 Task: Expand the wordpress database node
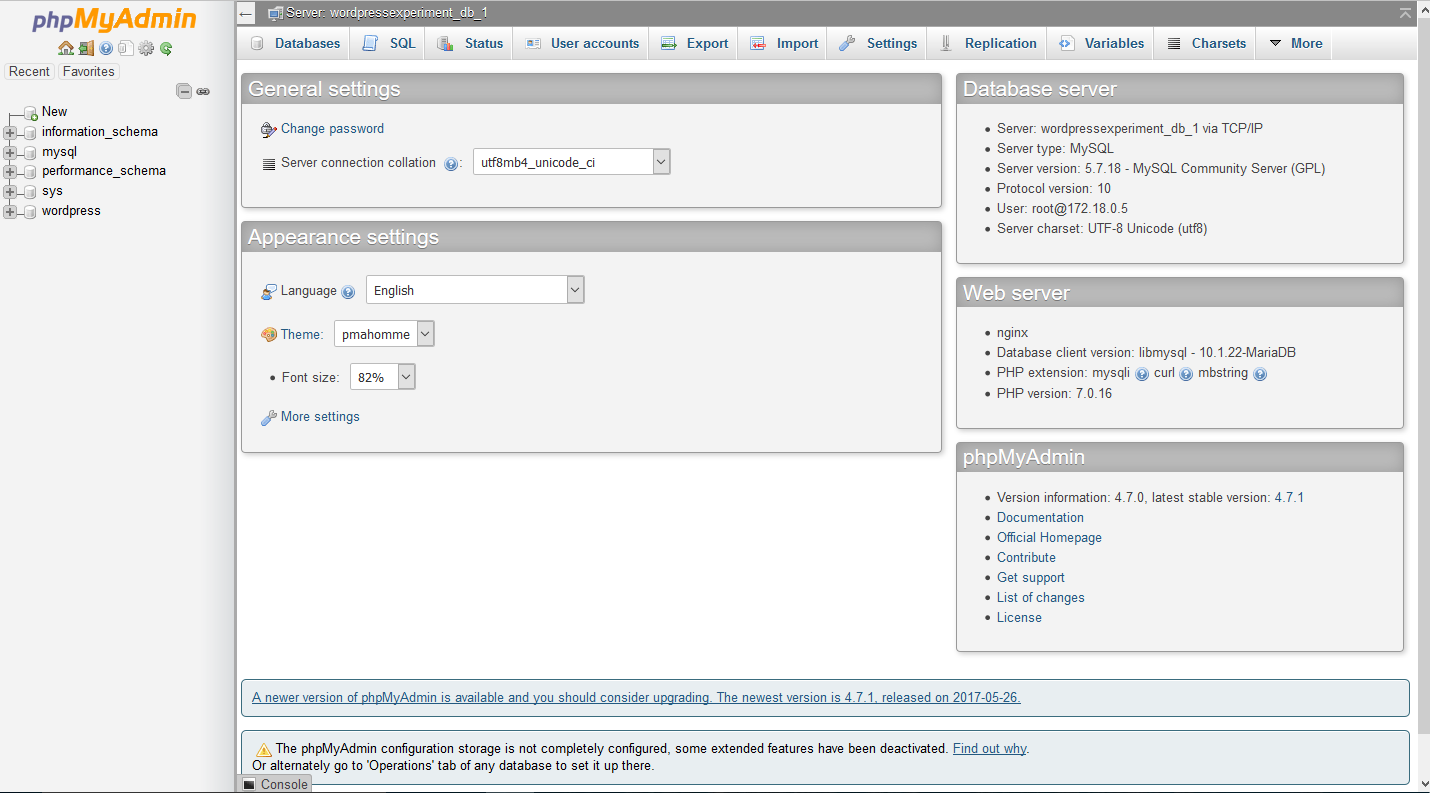pyautogui.click(x=8, y=211)
